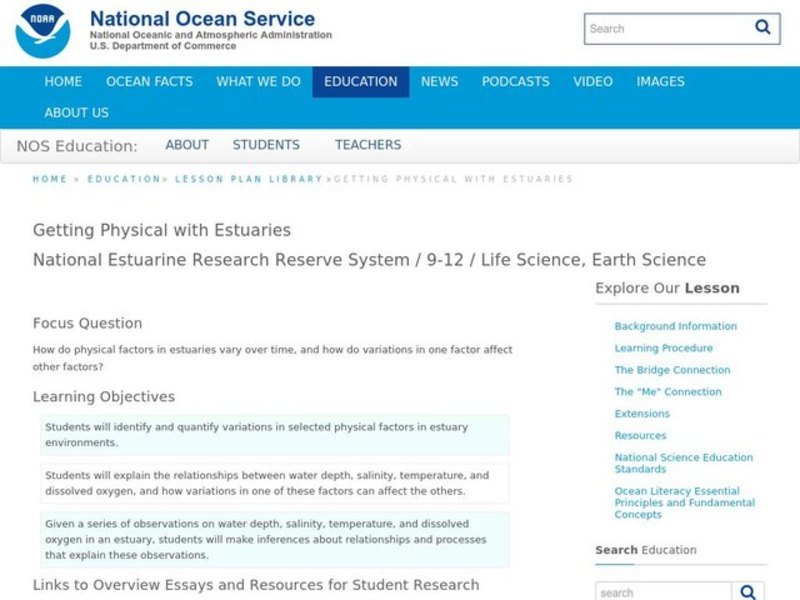
Task: Open the IMAGES section
Action: 659,82
